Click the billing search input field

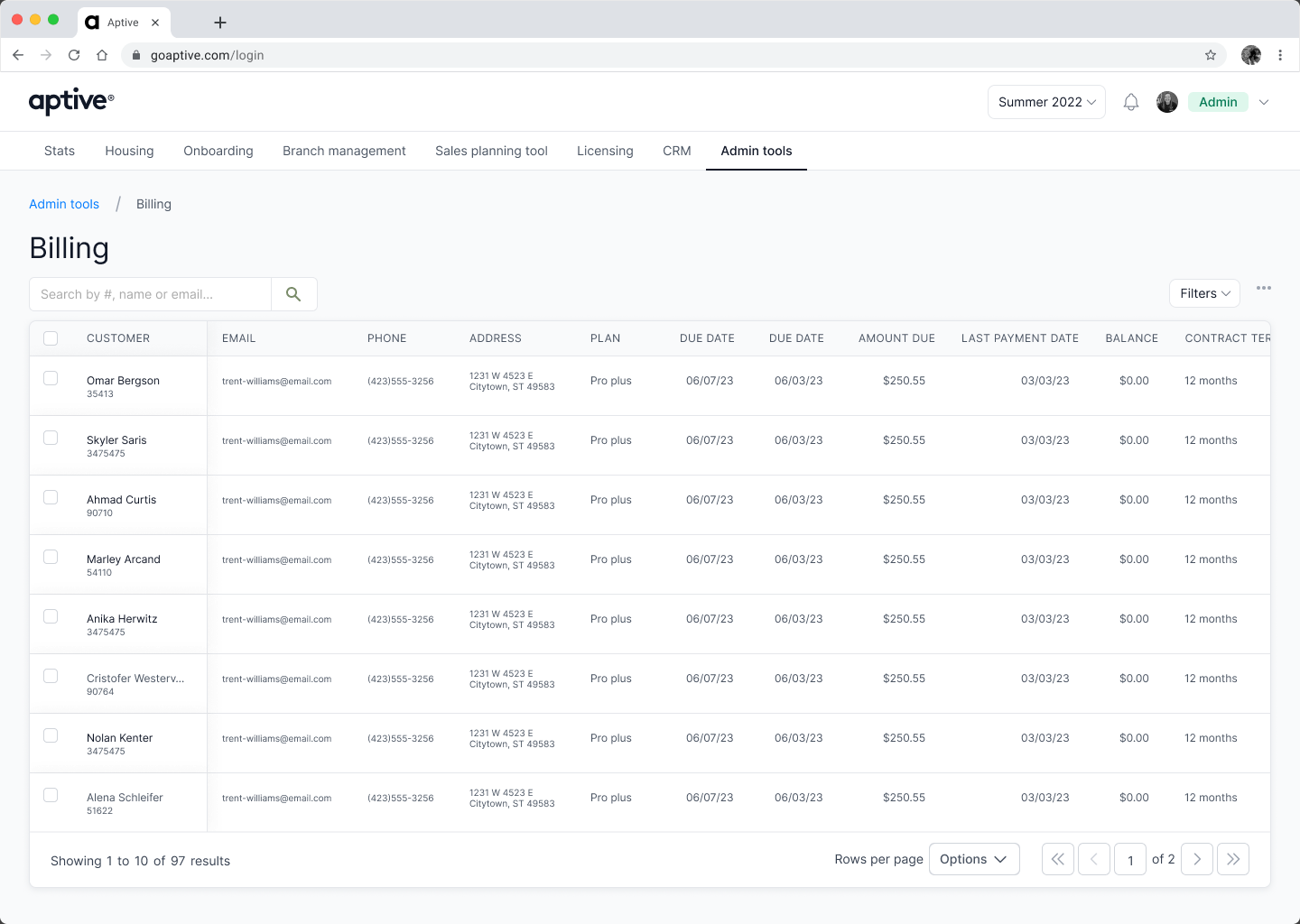[151, 294]
